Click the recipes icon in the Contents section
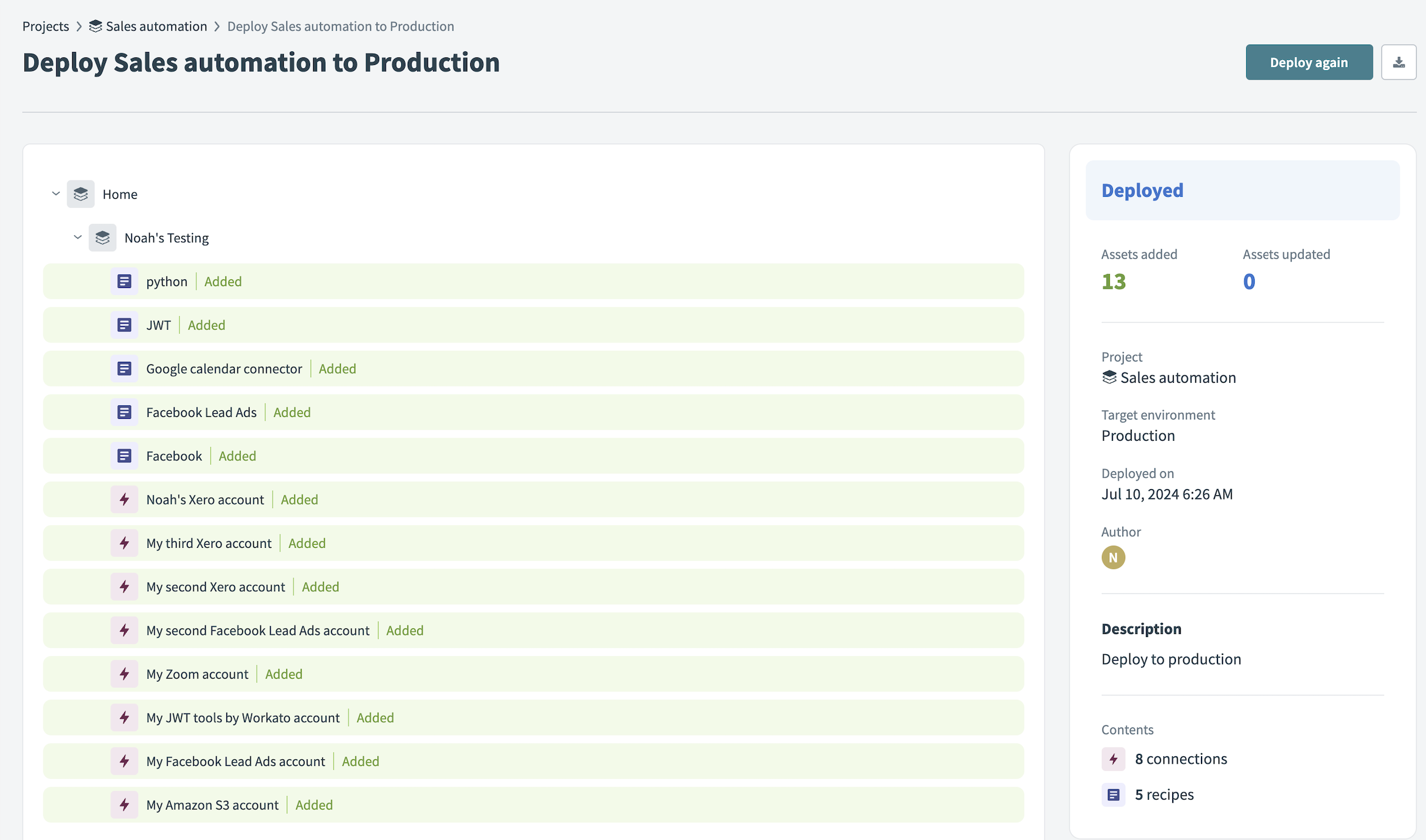The height and width of the screenshot is (840, 1426). tap(1114, 794)
